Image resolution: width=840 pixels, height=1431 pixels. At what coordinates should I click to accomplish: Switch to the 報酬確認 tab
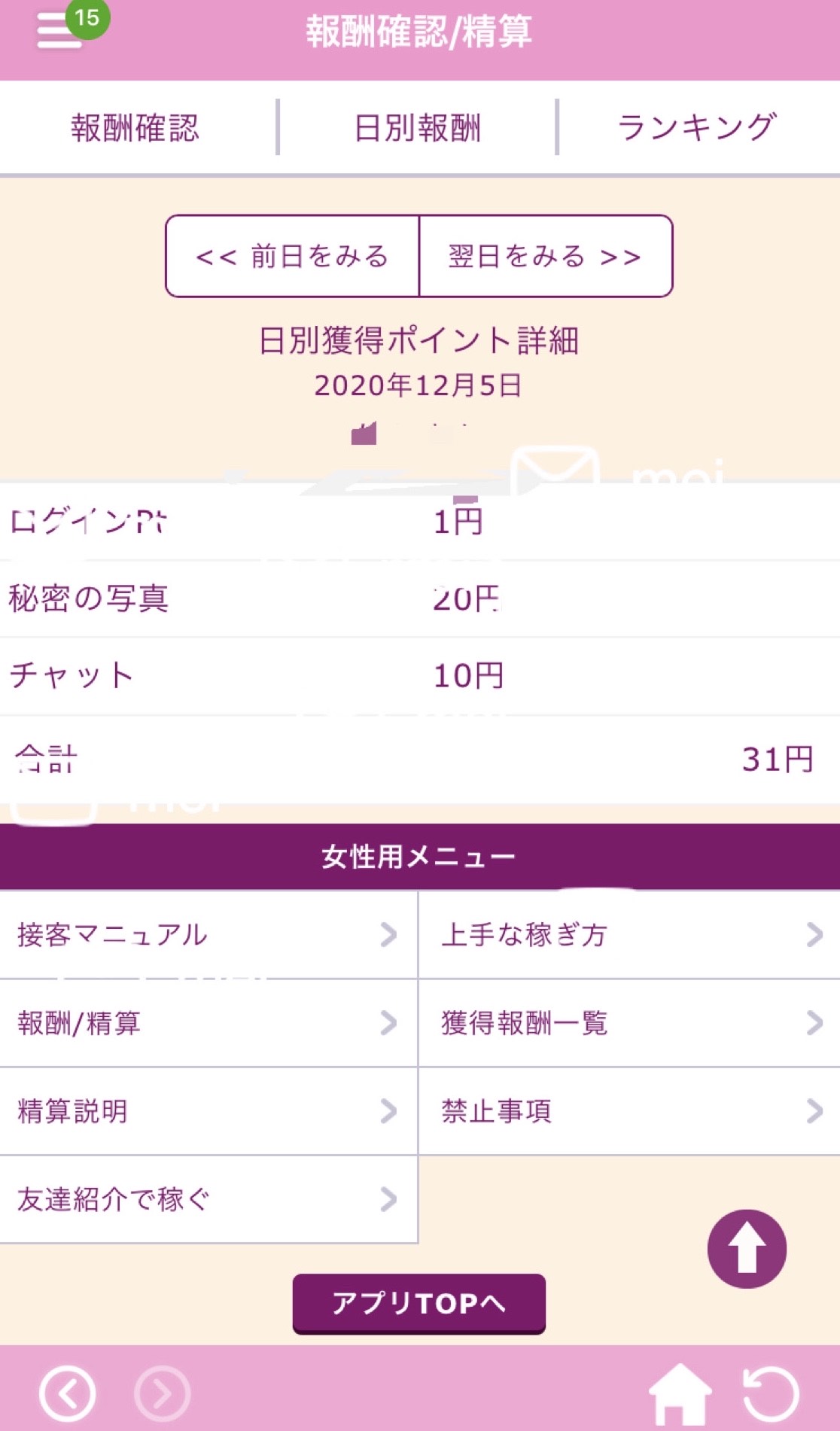pos(135,128)
